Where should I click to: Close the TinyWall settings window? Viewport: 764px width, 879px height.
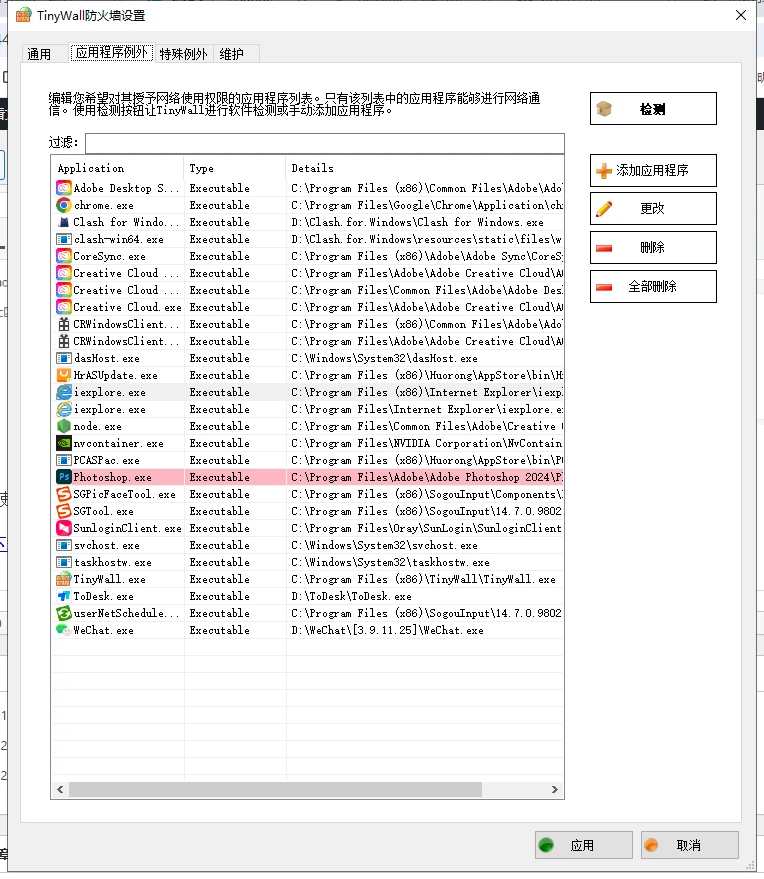(741, 15)
